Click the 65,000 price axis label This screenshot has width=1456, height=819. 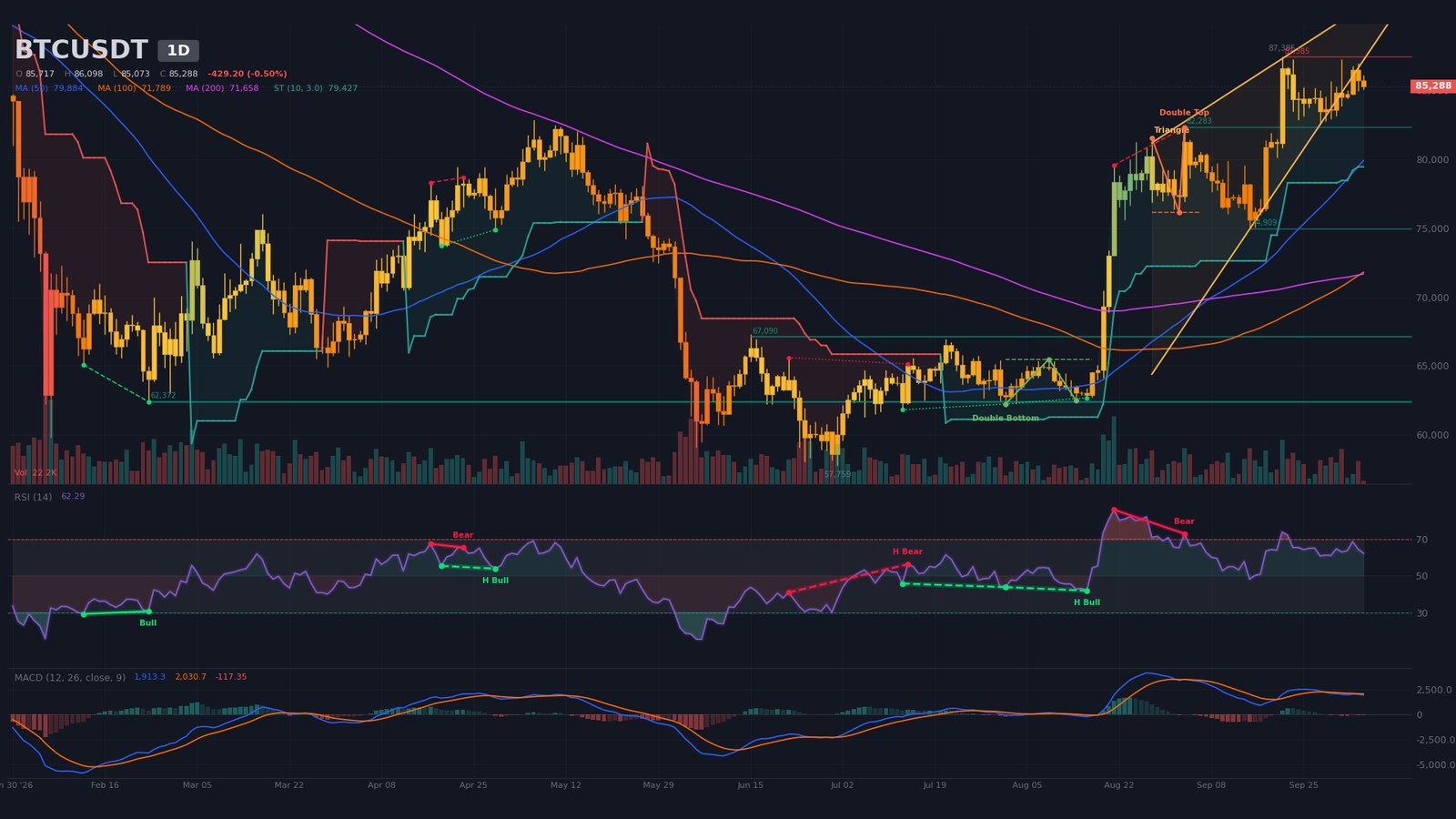tap(1432, 367)
